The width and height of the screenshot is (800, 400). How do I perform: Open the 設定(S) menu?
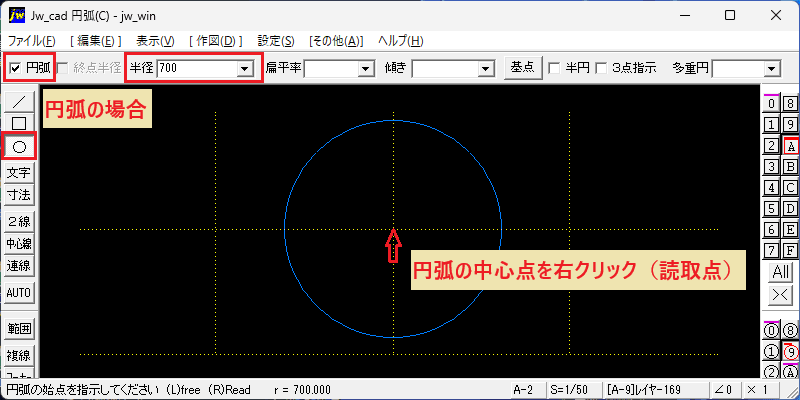276,41
